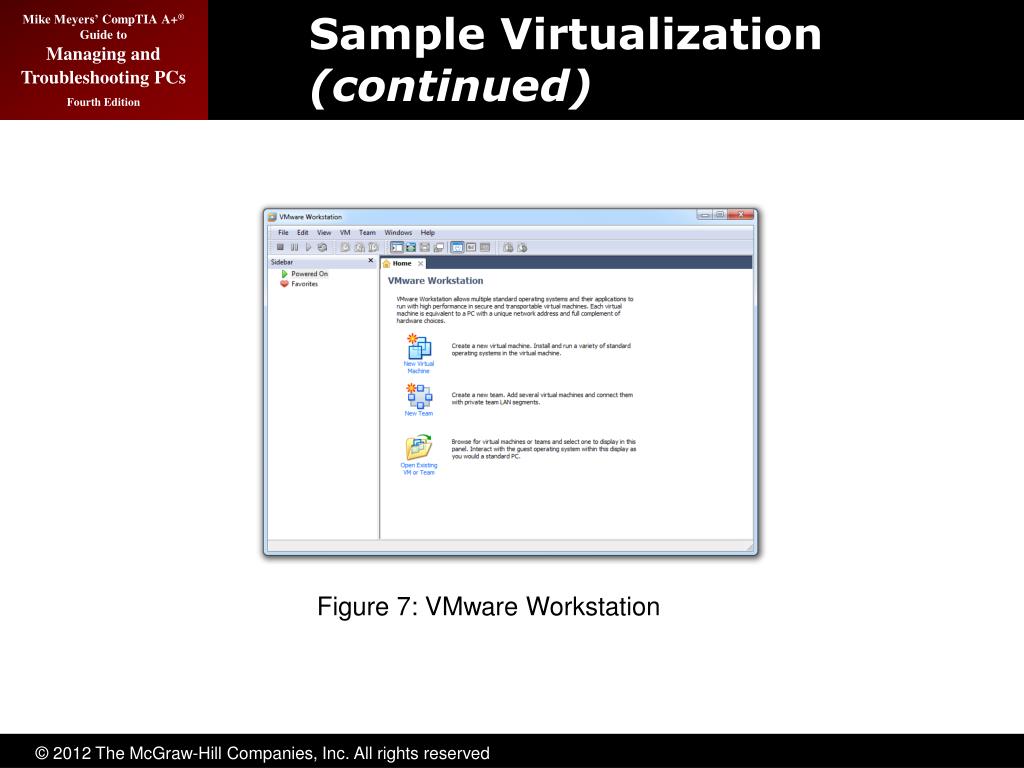The height and width of the screenshot is (768, 1024).
Task: Click the last toolbar icon on the right
Action: tap(522, 248)
